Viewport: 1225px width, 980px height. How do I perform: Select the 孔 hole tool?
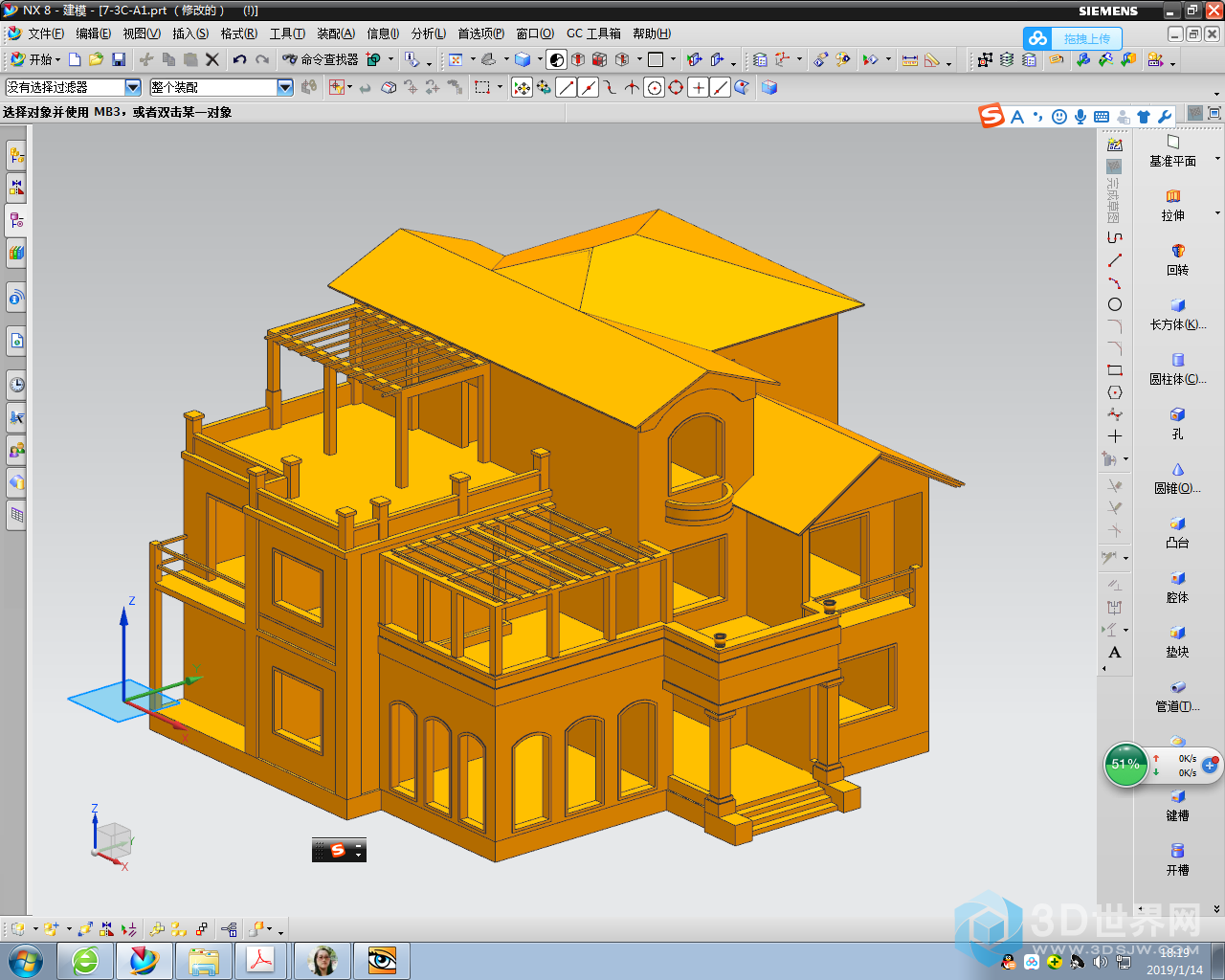[x=1177, y=424]
